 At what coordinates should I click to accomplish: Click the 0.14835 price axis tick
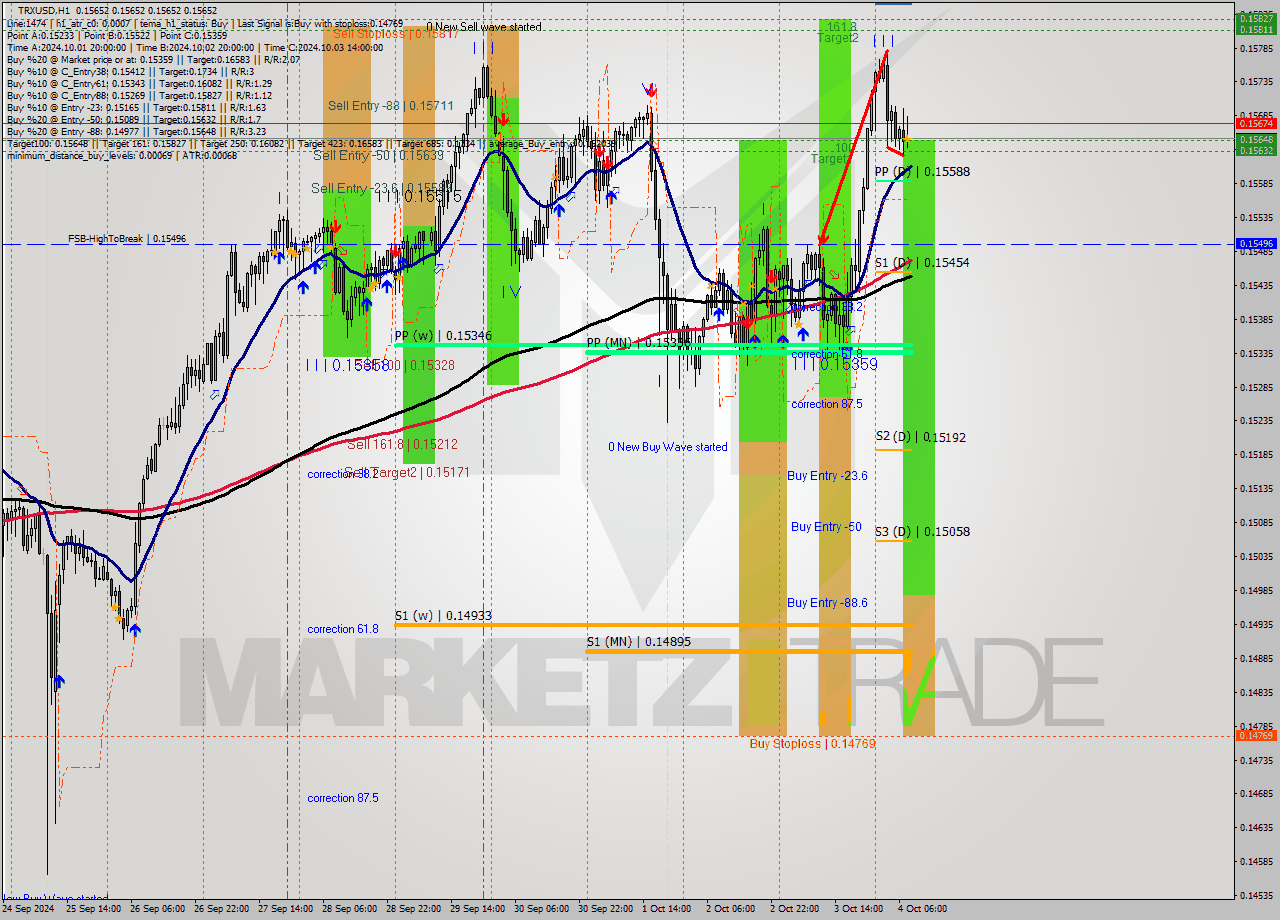coord(1257,692)
